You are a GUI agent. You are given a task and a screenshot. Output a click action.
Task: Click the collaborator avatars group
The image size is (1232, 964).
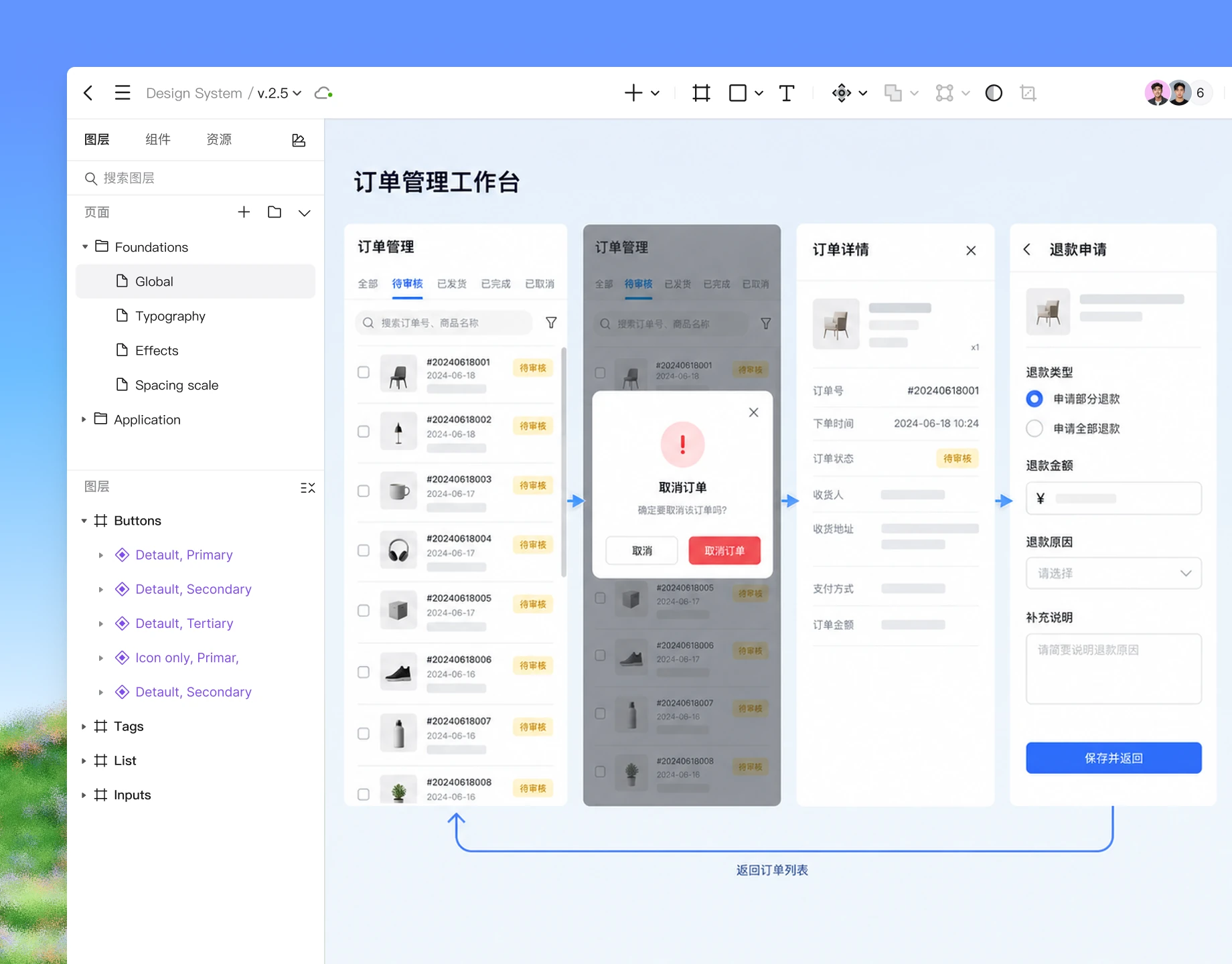point(1178,93)
